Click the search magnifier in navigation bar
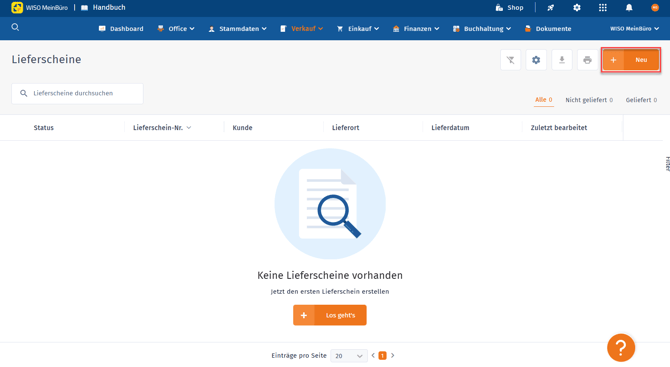The height and width of the screenshot is (367, 670). [x=15, y=27]
